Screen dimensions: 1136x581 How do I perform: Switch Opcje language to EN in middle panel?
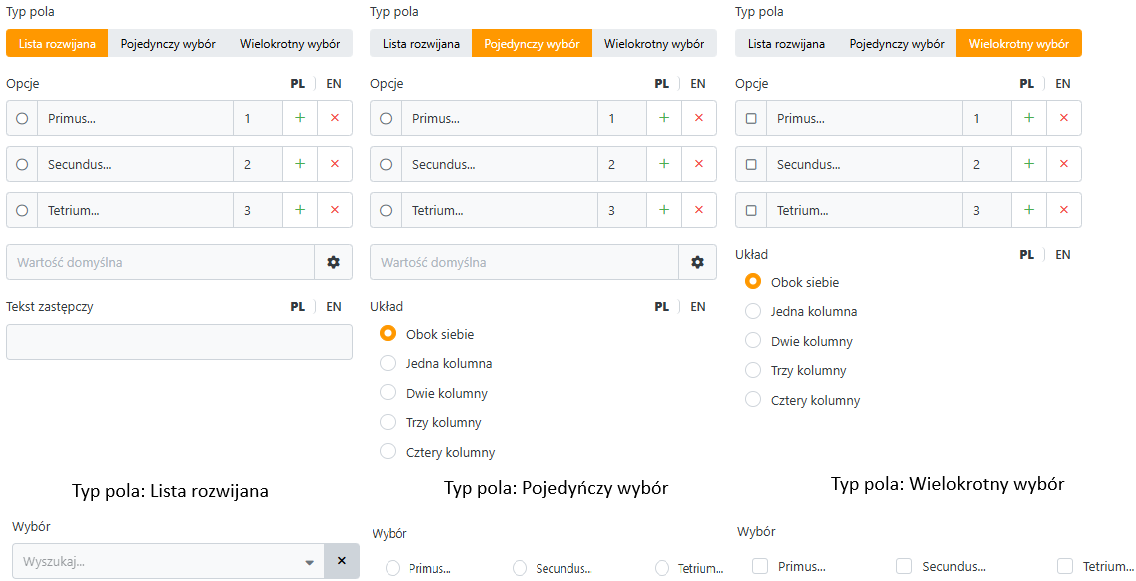[698, 83]
